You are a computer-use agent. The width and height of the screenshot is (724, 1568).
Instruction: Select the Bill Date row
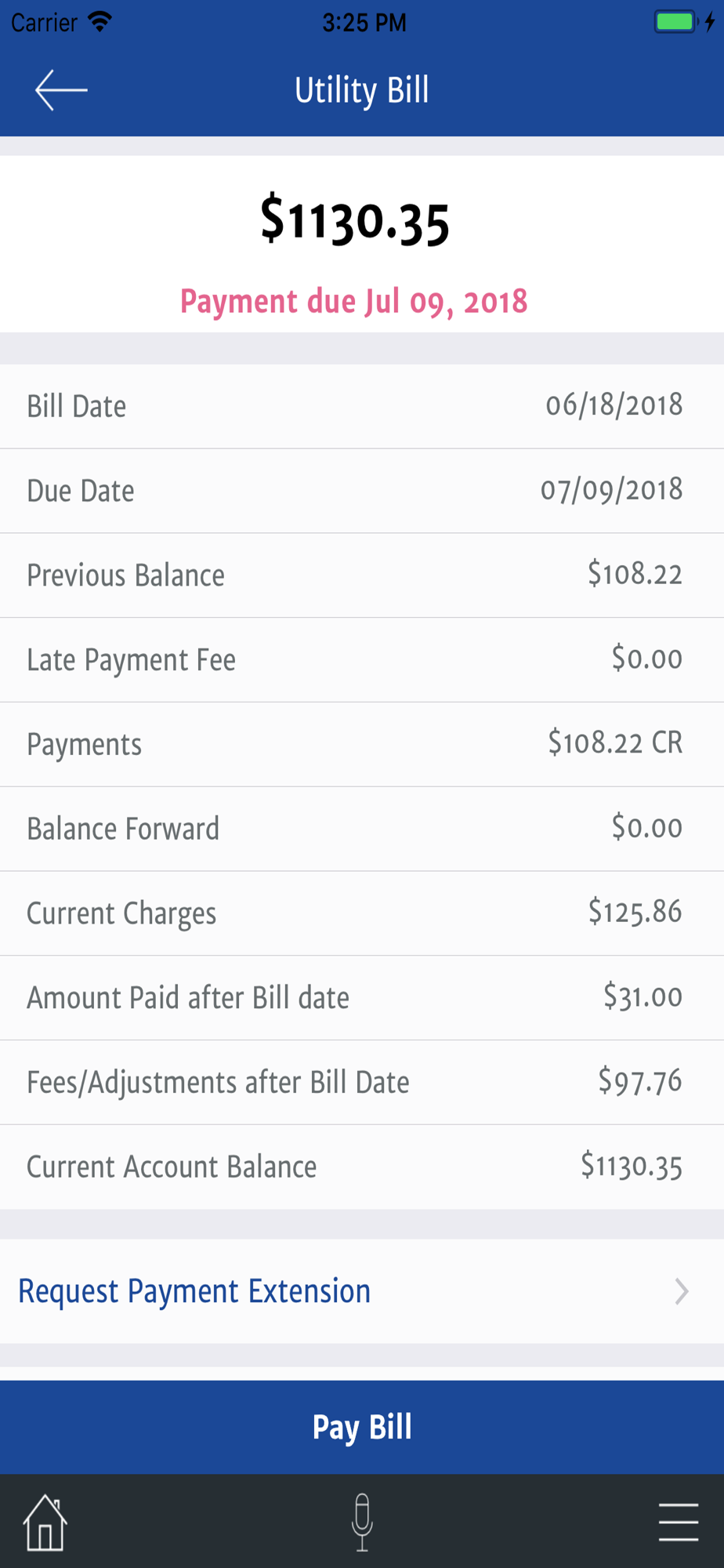coord(362,406)
